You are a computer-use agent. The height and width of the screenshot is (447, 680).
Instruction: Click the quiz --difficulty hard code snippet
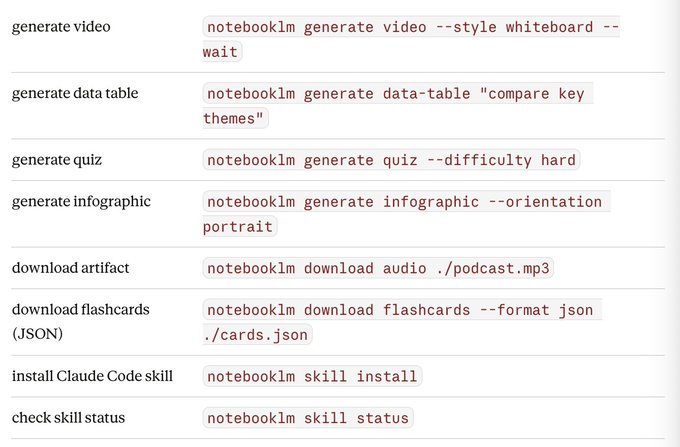(x=391, y=160)
